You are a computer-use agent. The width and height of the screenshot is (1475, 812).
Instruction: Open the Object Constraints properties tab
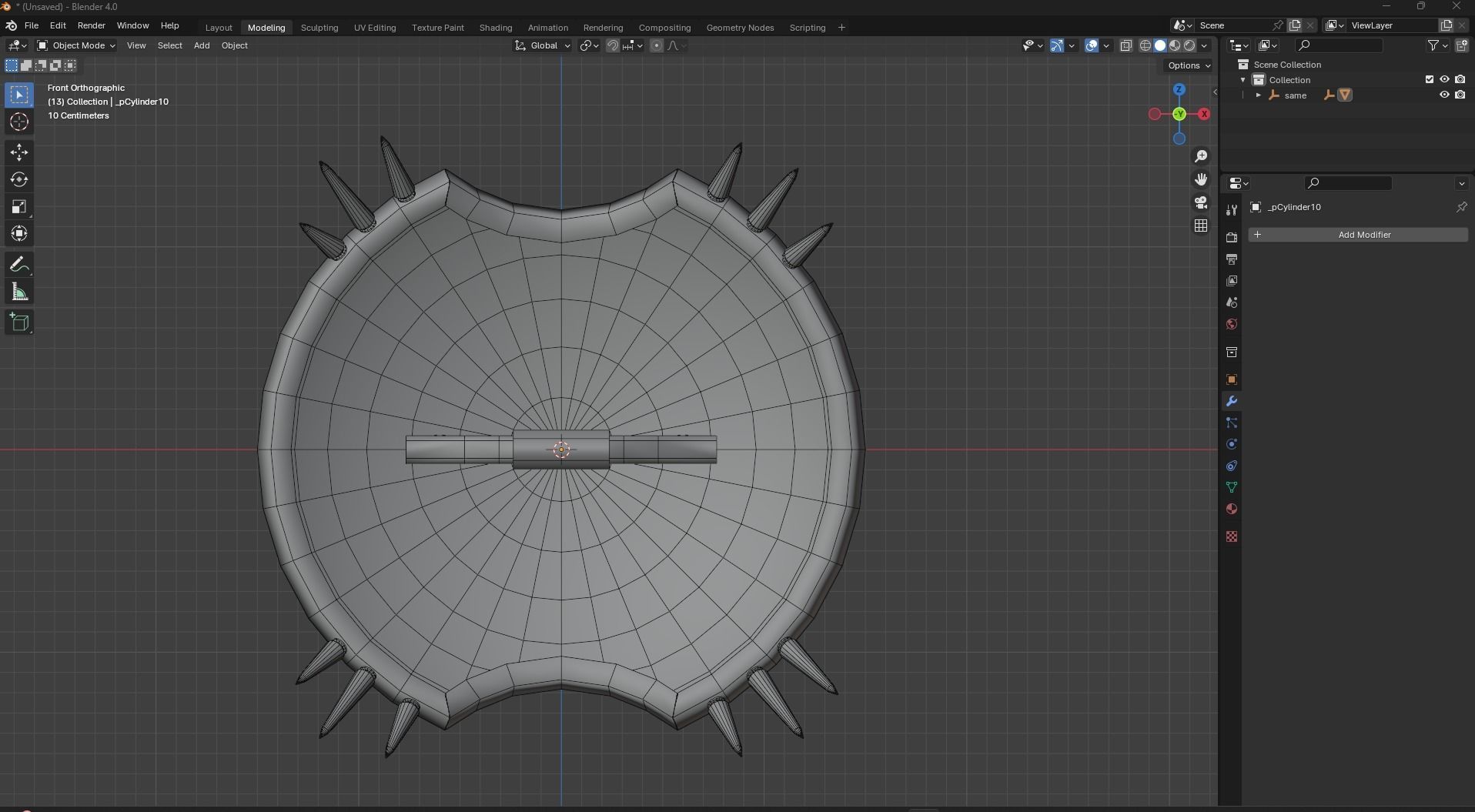pos(1231,466)
